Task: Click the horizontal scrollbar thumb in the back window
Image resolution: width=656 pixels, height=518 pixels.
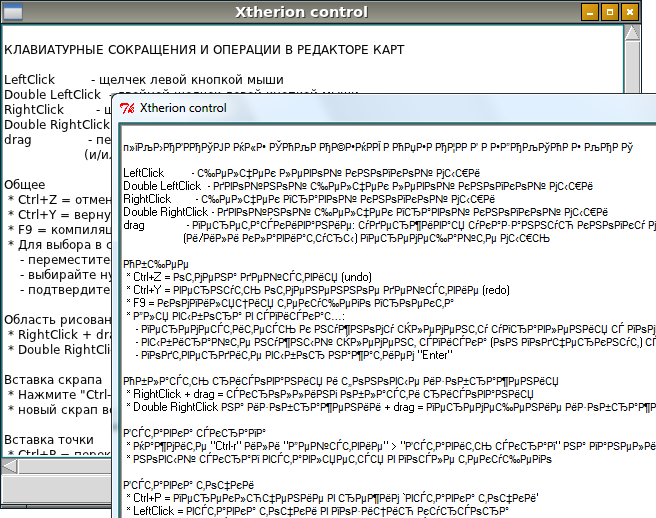Action: pyautogui.click(x=65, y=466)
